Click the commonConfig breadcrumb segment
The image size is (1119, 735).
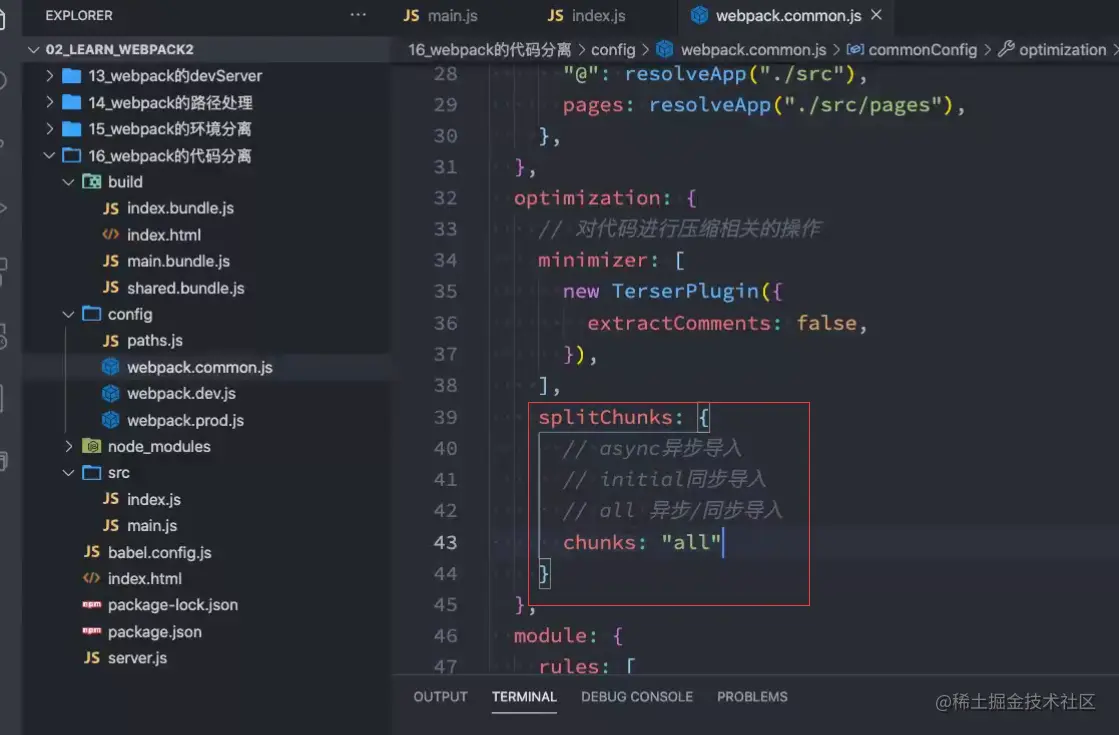922,49
